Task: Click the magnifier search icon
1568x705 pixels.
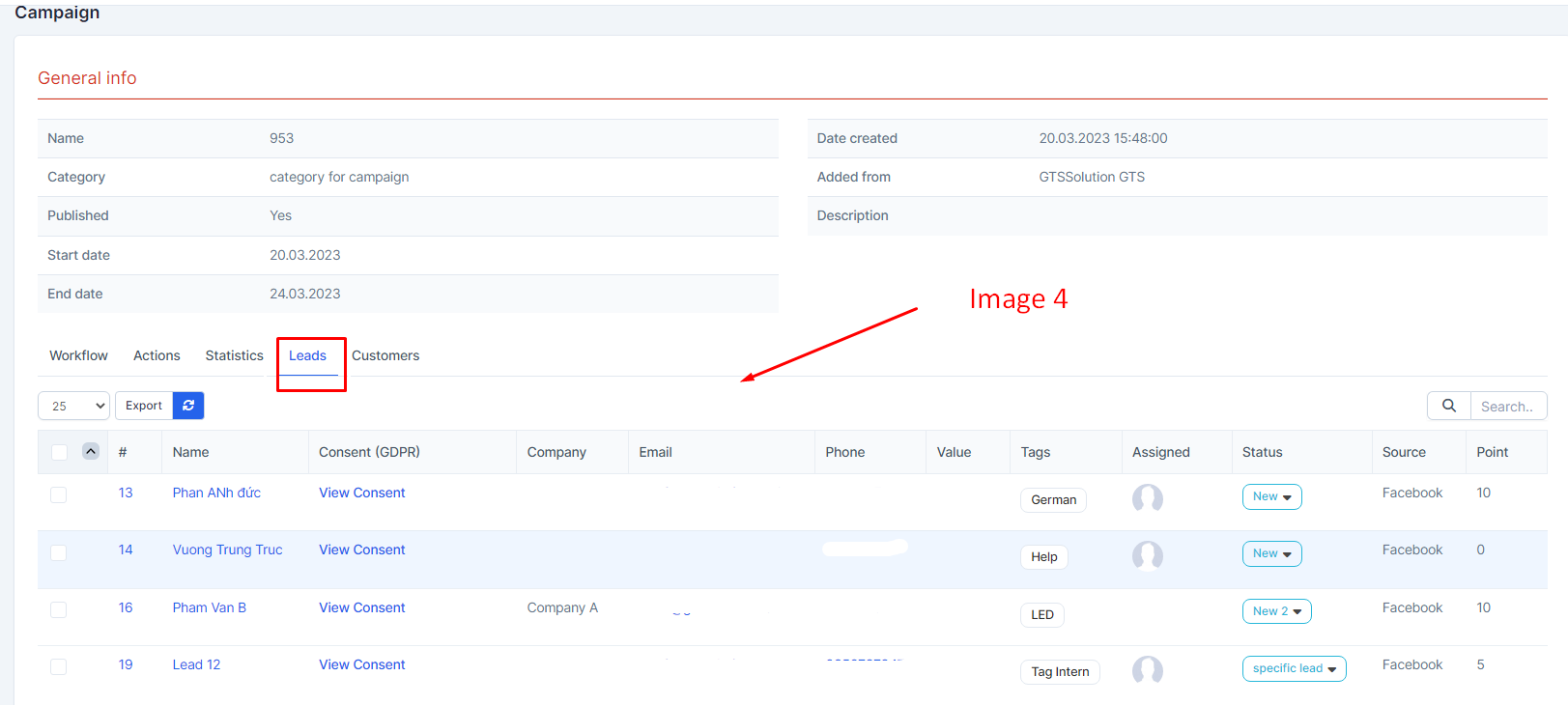Action: 1449,406
